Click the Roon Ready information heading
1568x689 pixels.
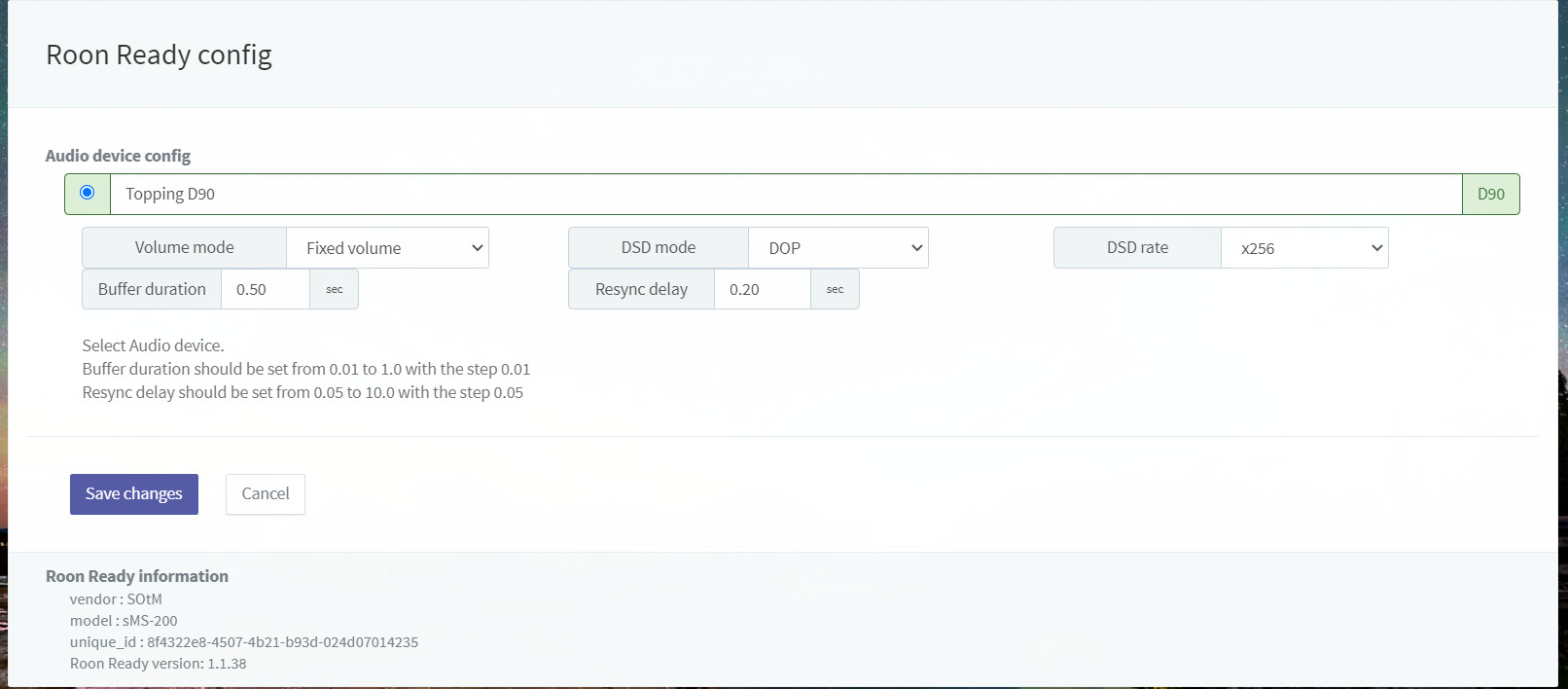(x=137, y=576)
